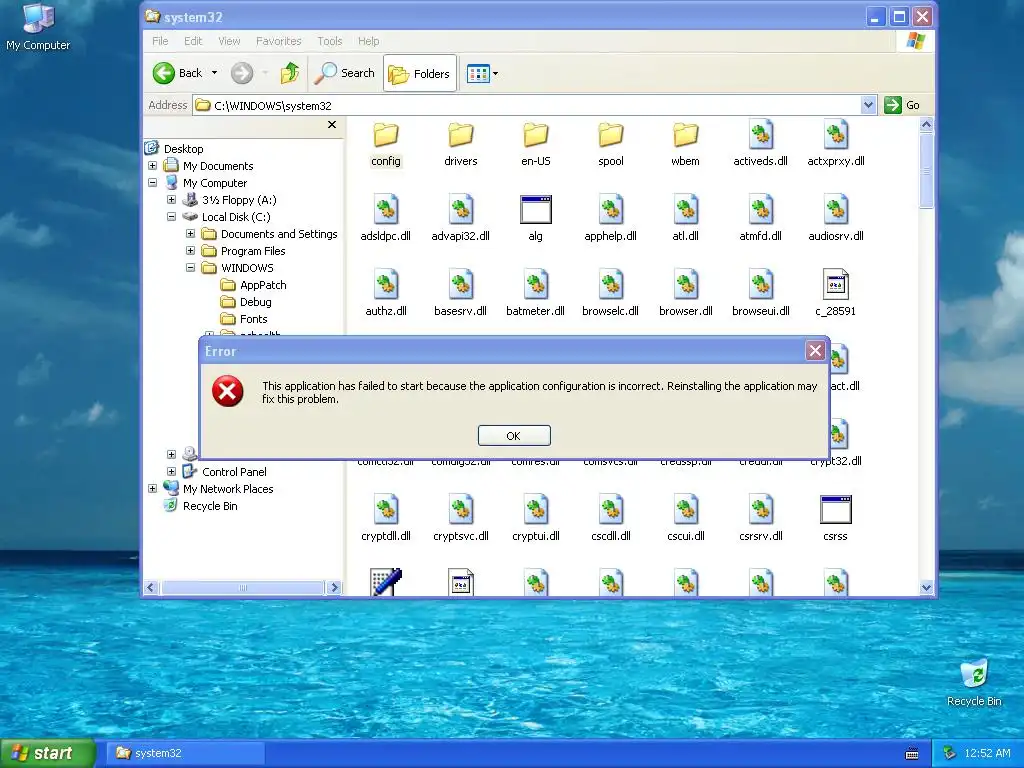Screen dimensions: 1024x768
Task: Collapse the WINDOWS tree node
Action: pos(191,268)
